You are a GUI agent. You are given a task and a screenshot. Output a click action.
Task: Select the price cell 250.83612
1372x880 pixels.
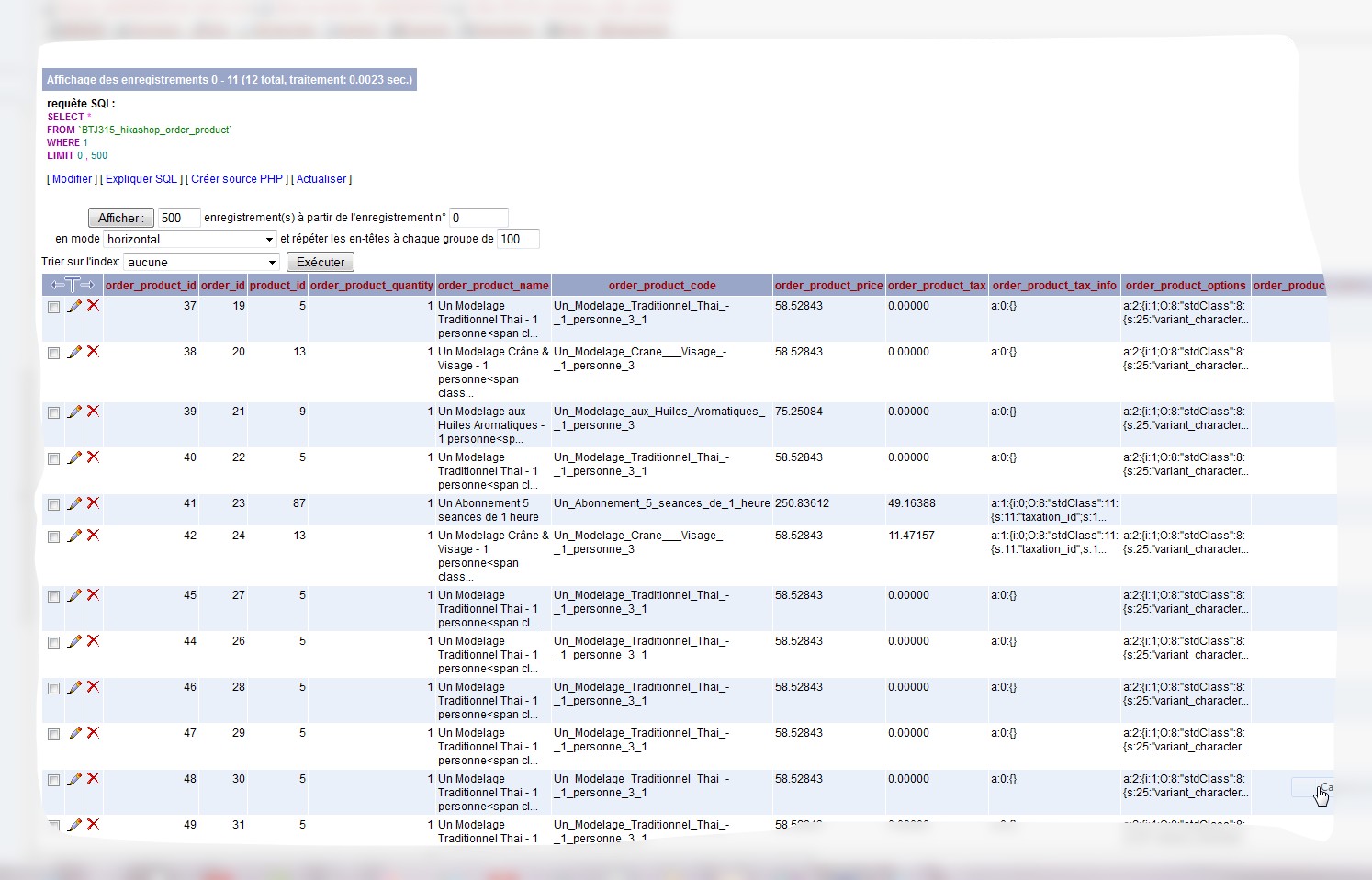tap(802, 503)
